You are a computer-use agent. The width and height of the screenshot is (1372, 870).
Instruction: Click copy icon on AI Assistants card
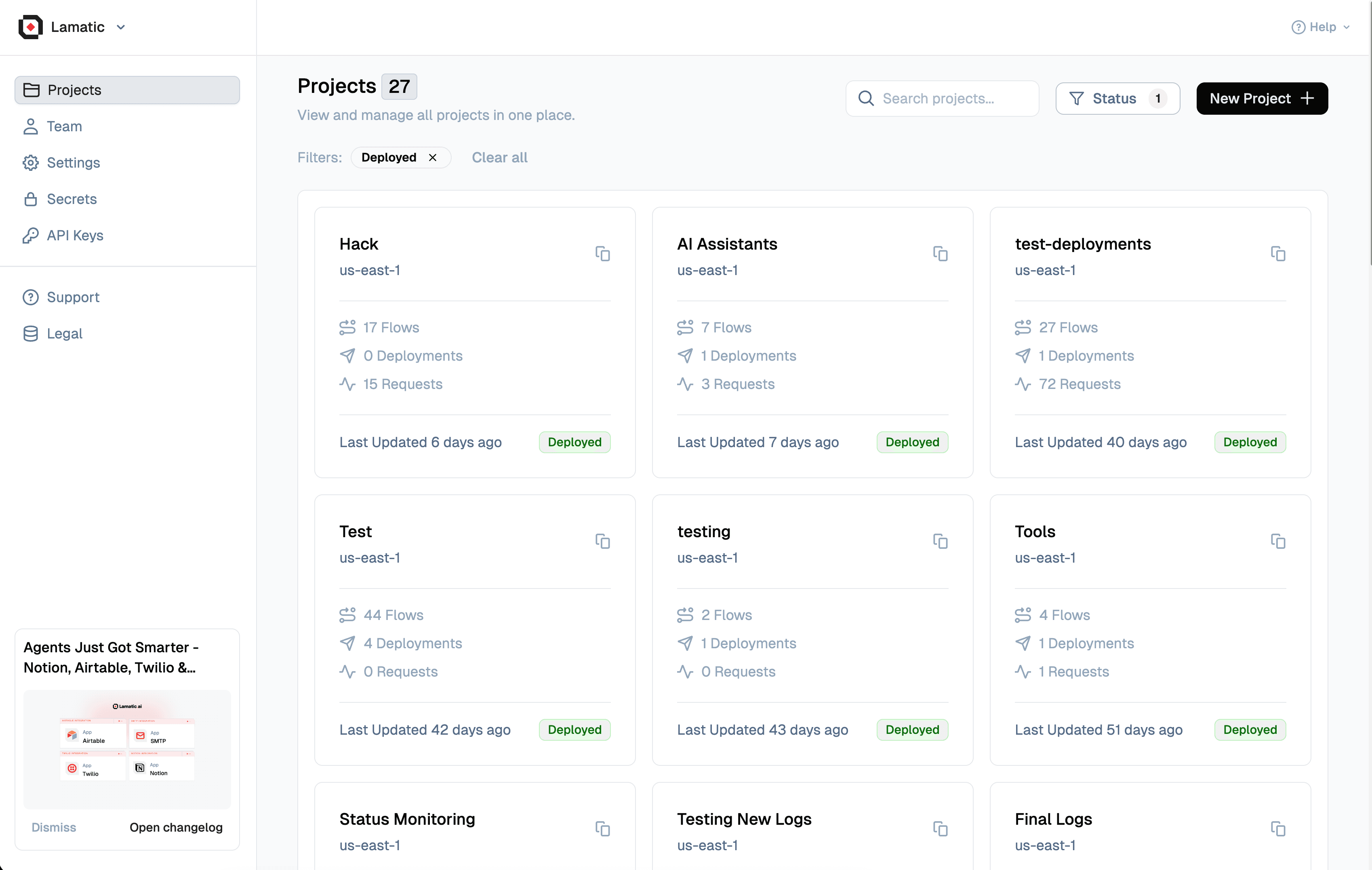(940, 254)
